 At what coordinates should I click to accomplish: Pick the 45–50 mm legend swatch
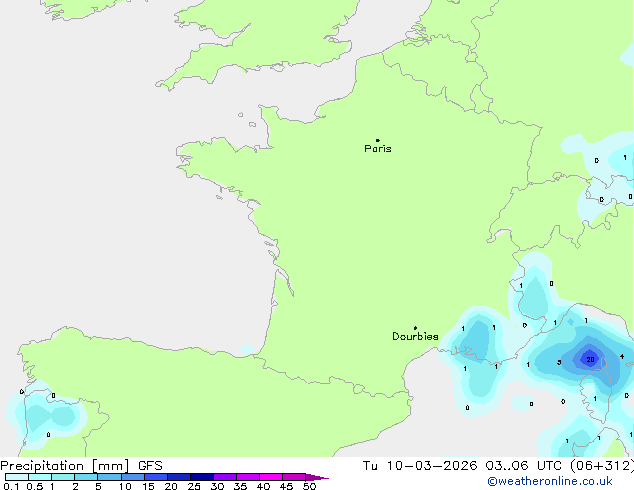coord(294,477)
